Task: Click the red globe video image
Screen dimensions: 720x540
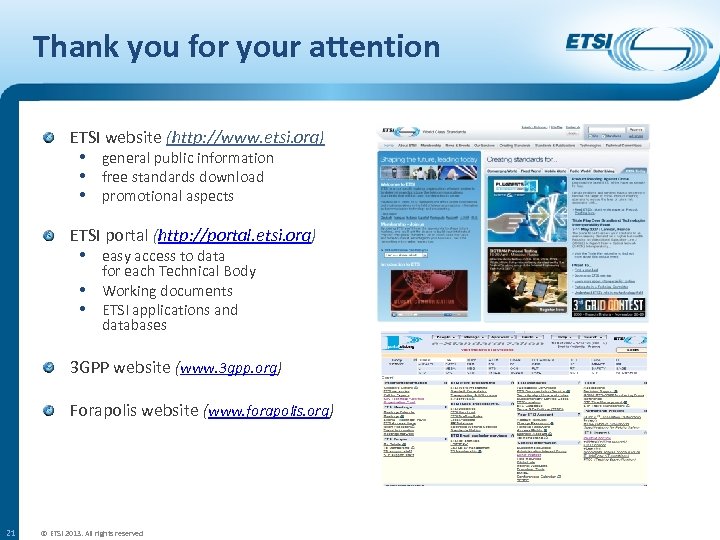Action: tap(429, 291)
